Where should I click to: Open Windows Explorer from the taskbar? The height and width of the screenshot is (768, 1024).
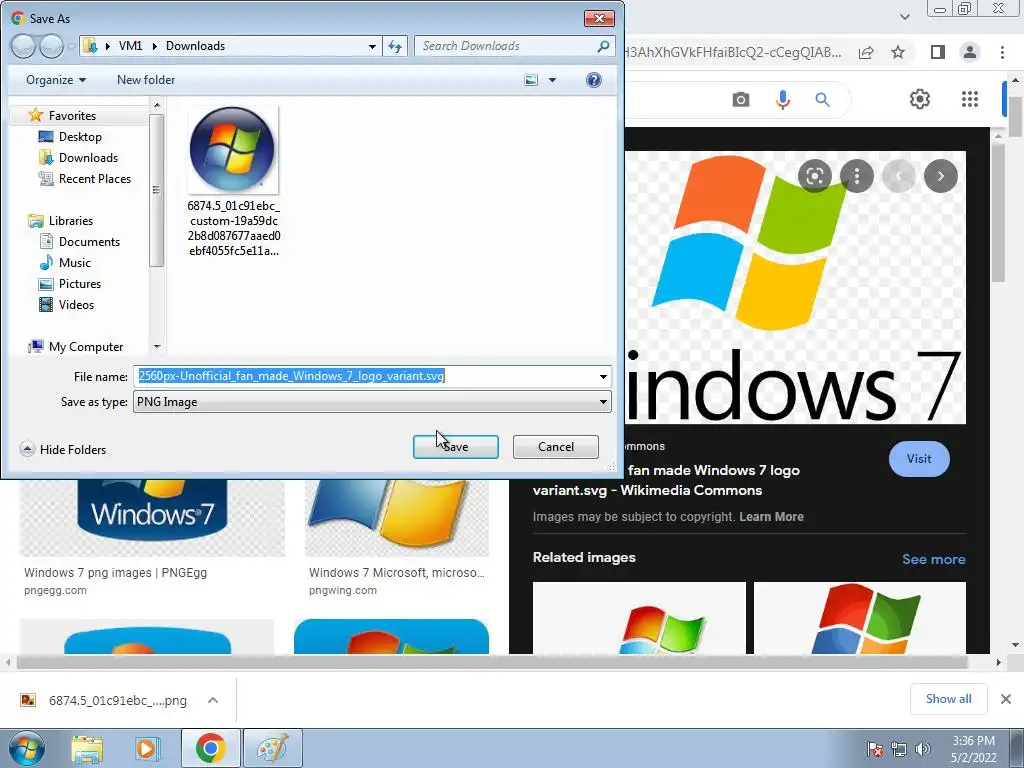tap(87, 748)
